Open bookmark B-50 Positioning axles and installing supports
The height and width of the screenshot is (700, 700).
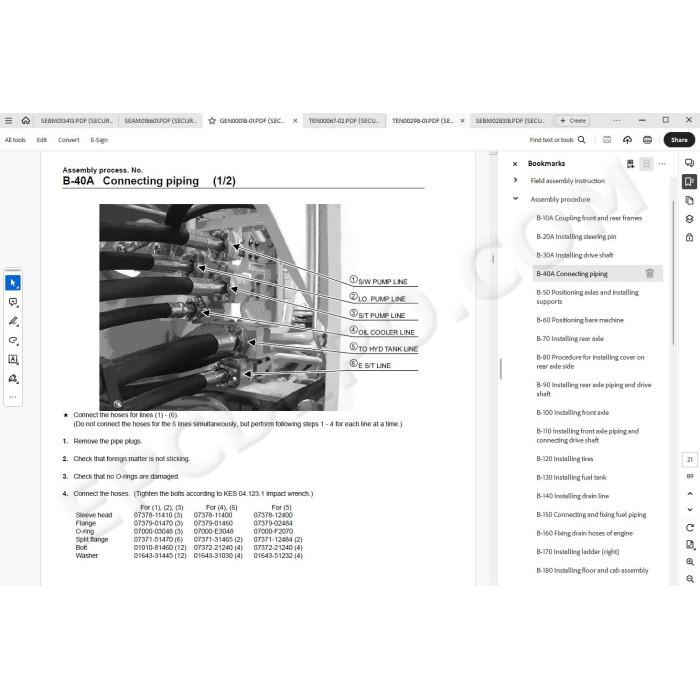coord(587,297)
